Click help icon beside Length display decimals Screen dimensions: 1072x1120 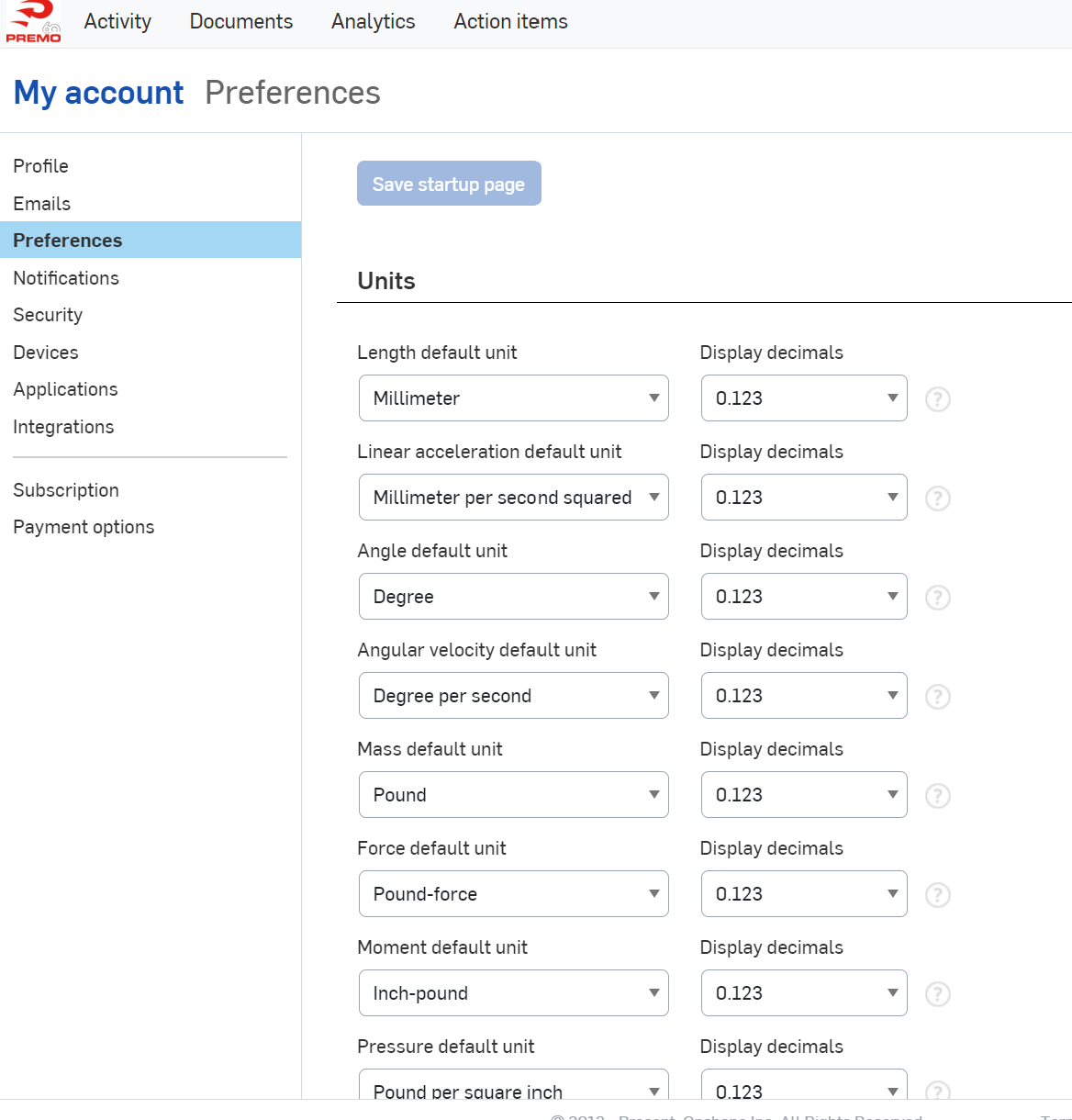pyautogui.click(x=937, y=399)
